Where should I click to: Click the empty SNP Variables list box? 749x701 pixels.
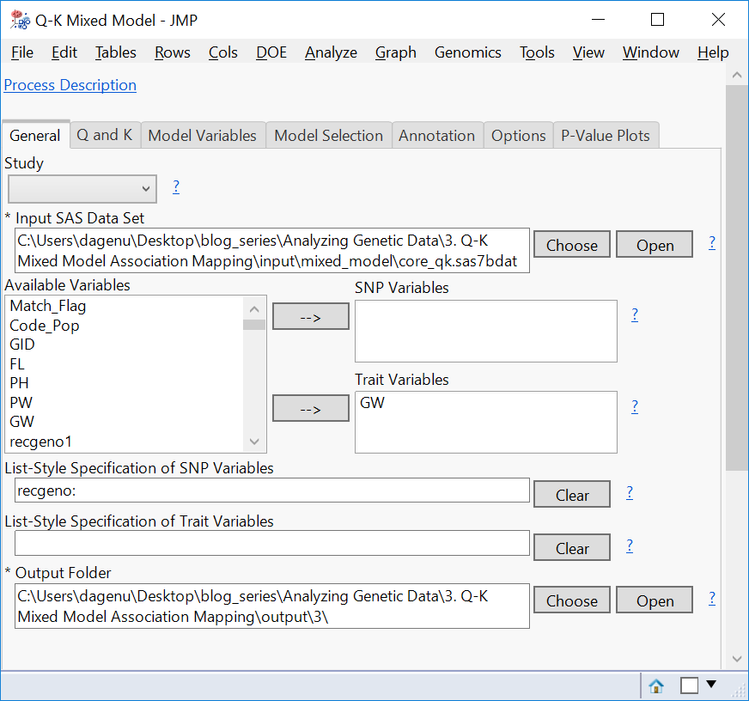pyautogui.click(x=486, y=331)
